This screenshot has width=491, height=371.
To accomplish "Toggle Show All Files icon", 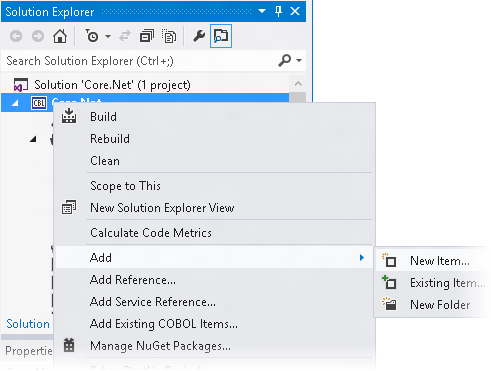I will pyautogui.click(x=169, y=36).
